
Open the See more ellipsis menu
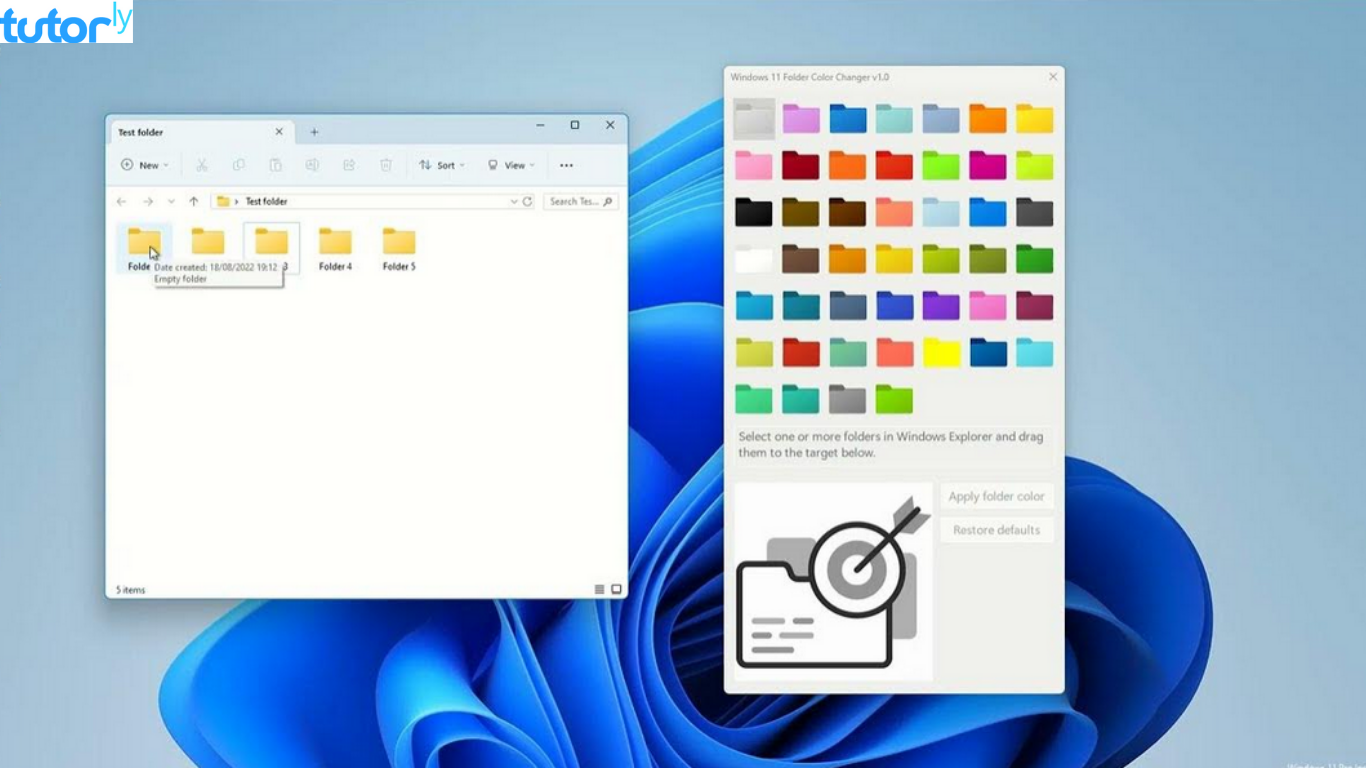point(566,165)
